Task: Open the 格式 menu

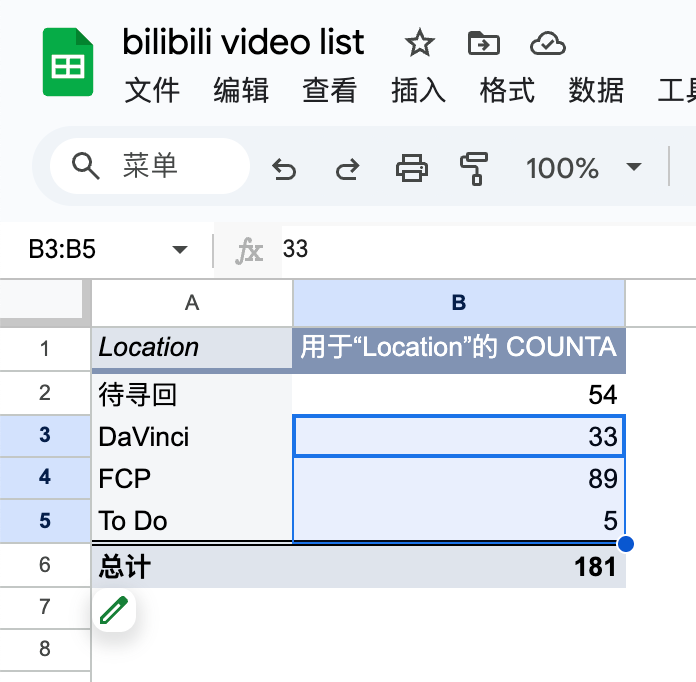Action: coord(507,91)
